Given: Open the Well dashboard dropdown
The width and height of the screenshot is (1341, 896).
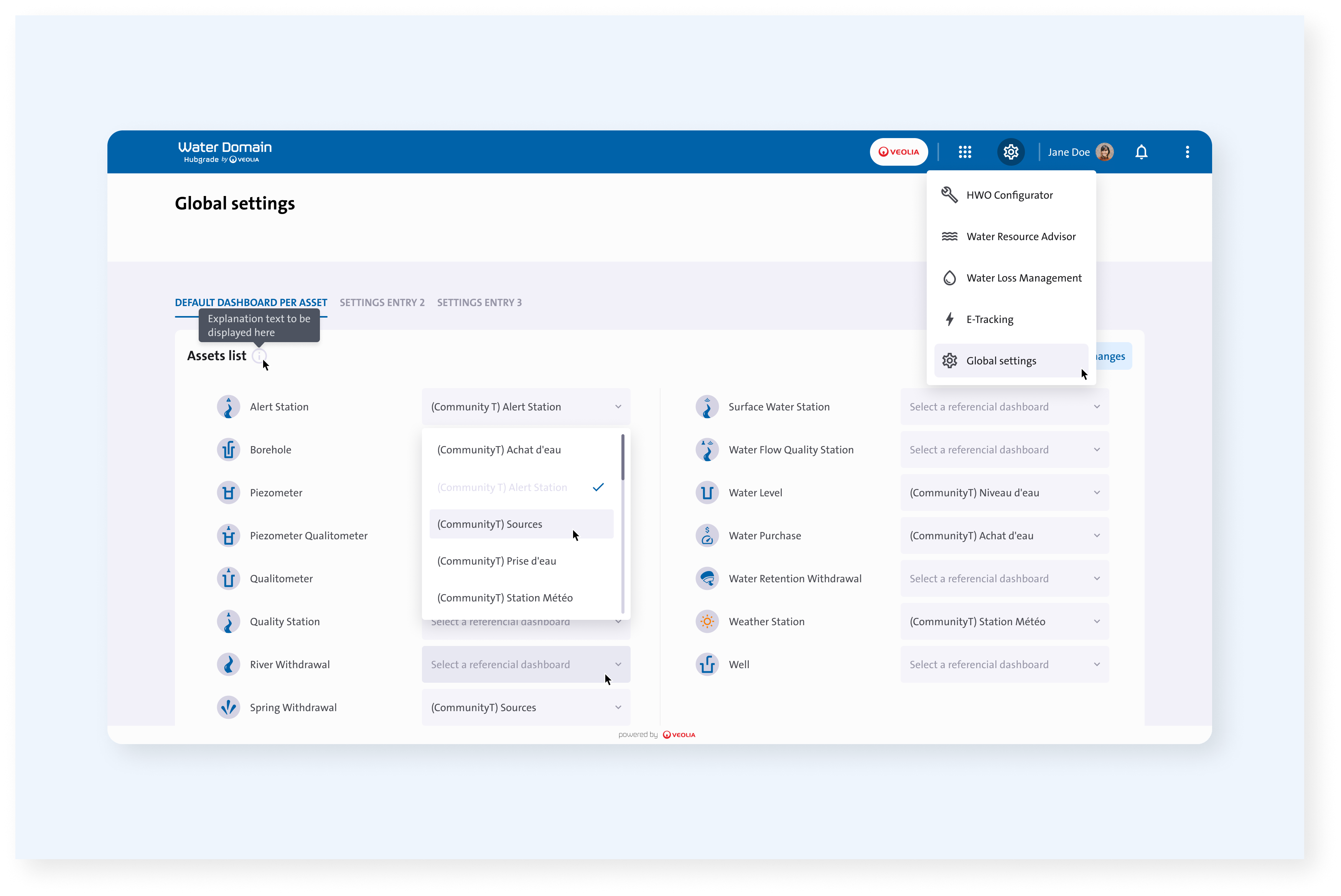Looking at the screenshot, I should [1005, 665].
